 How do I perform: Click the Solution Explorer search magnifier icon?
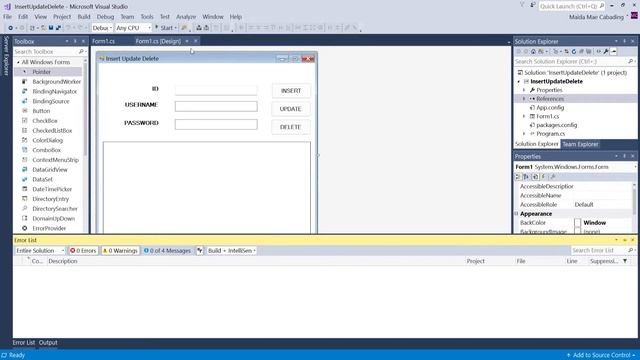coord(631,61)
